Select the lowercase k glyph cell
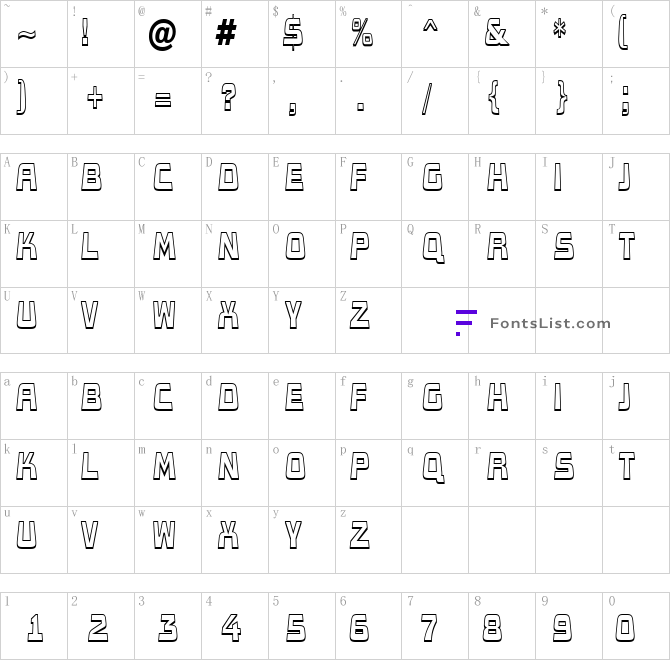The height and width of the screenshot is (660, 670). [x=34, y=473]
